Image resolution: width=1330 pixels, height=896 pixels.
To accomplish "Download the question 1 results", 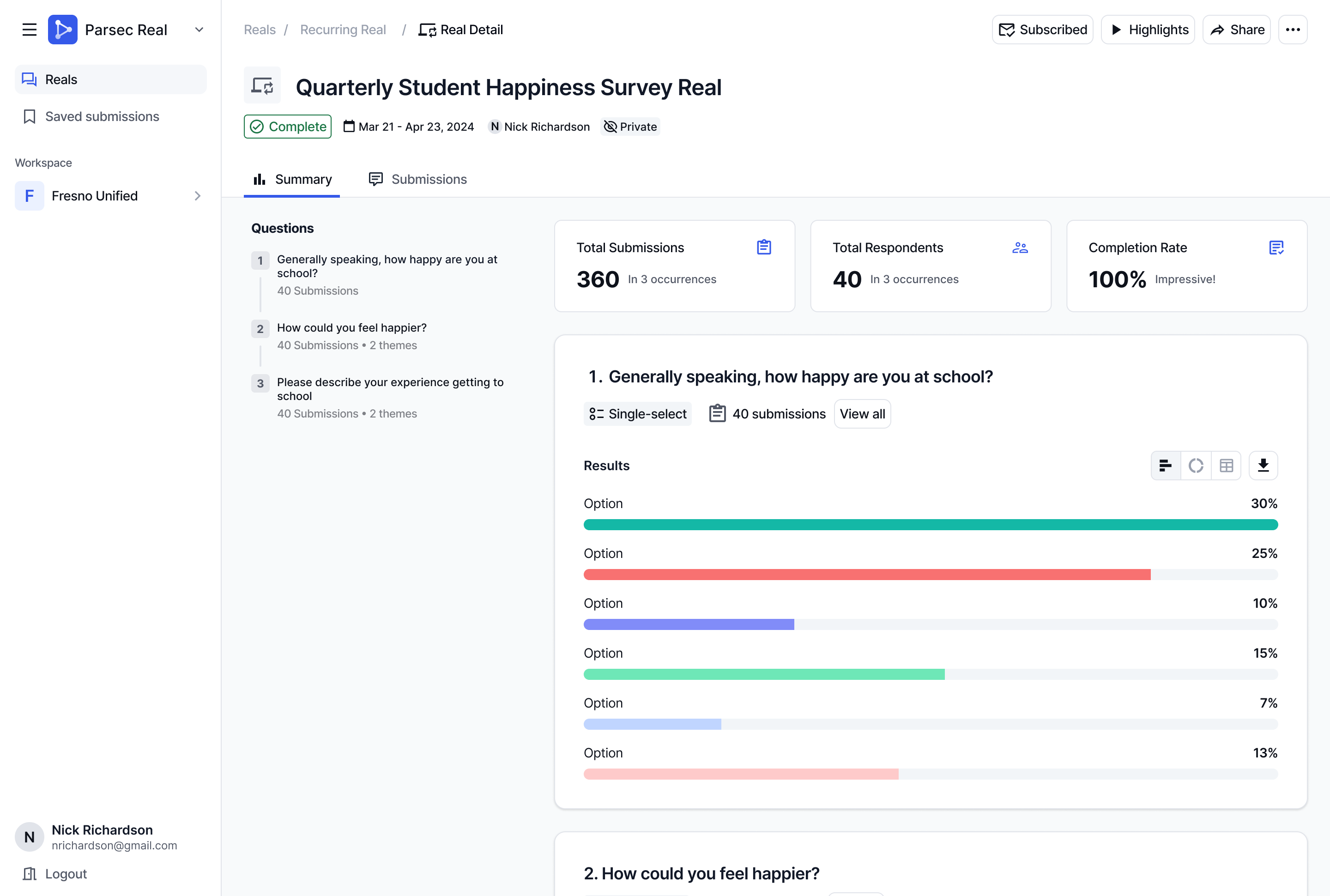I will 1263,466.
